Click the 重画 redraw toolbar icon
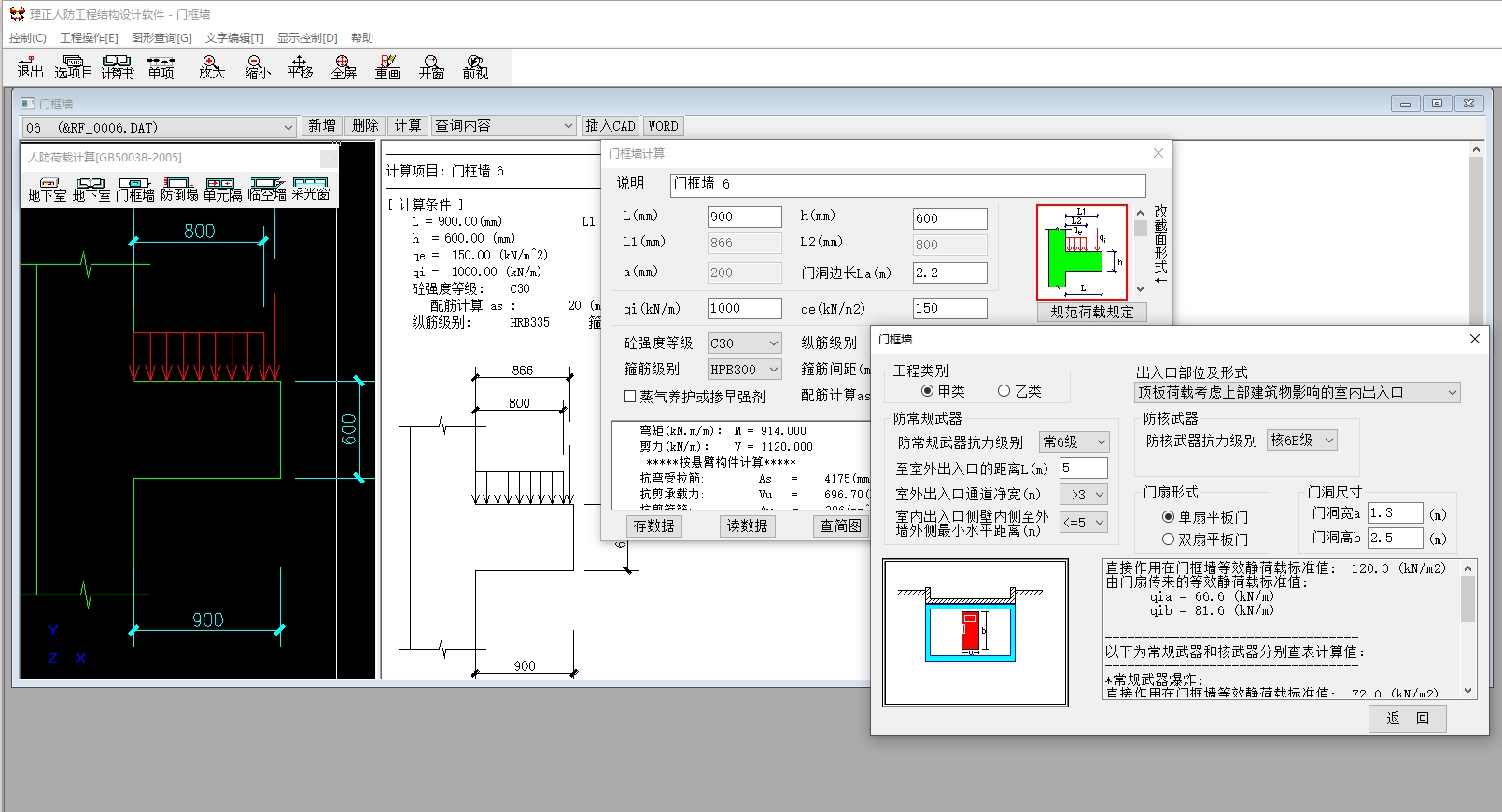This screenshot has width=1502, height=812. (387, 66)
